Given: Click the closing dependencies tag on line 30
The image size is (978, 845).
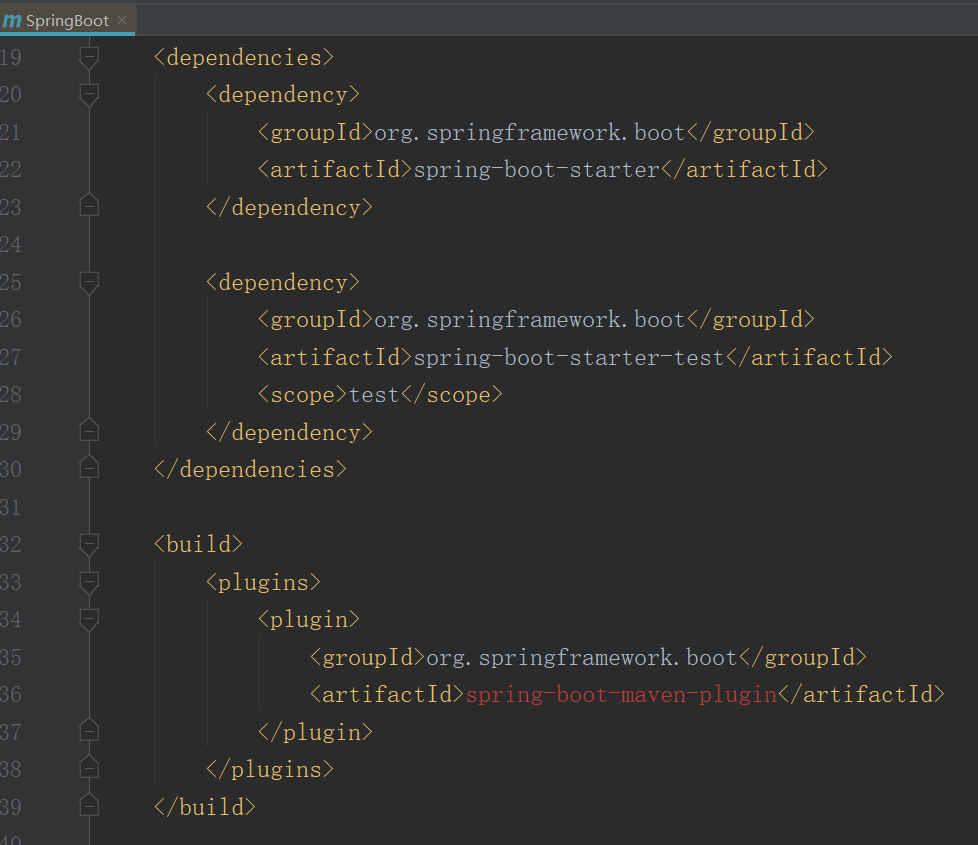Looking at the screenshot, I should 250,470.
